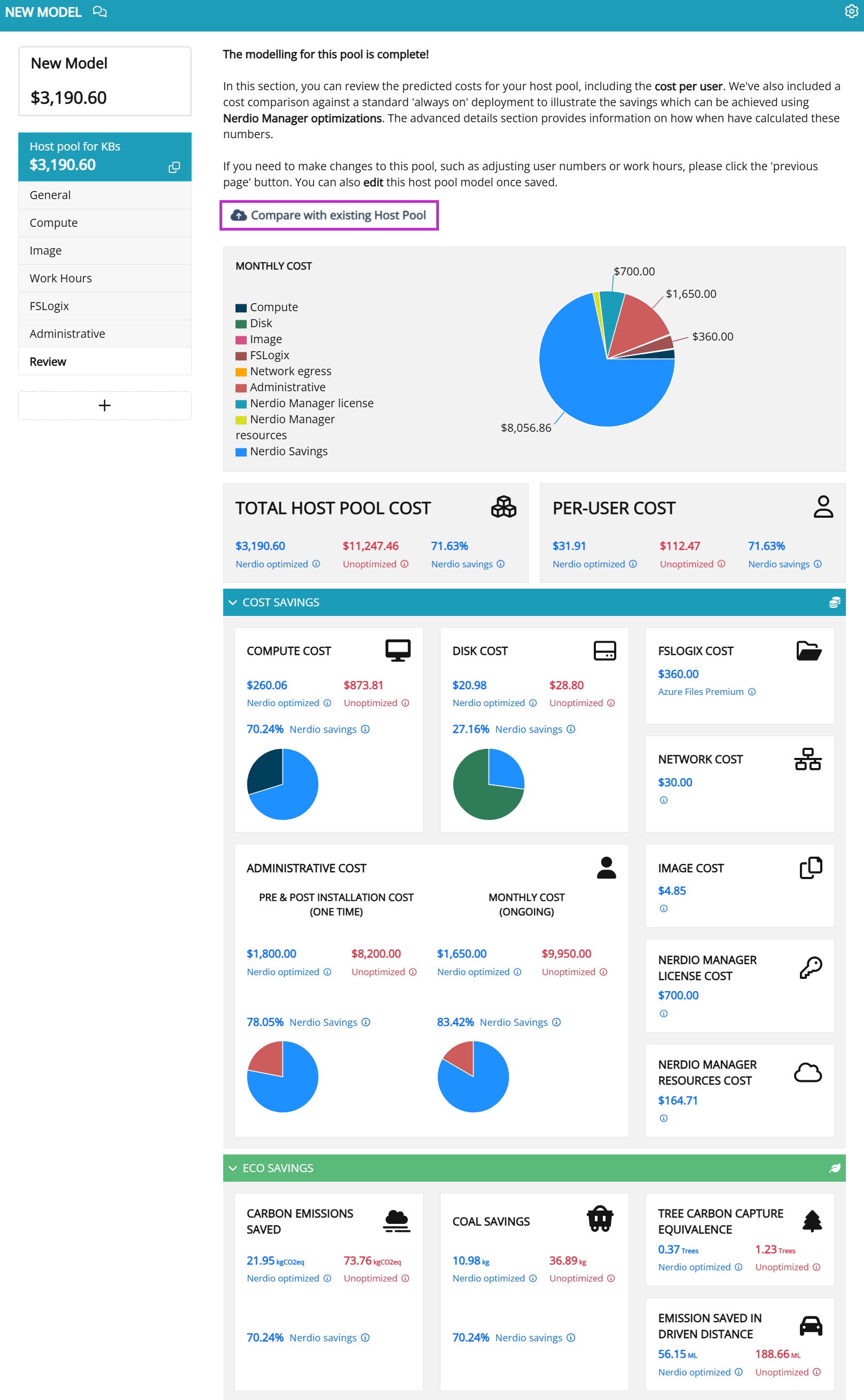Click the Compute Cost pie chart
Viewport: 864px width, 1400px height.
282,784
